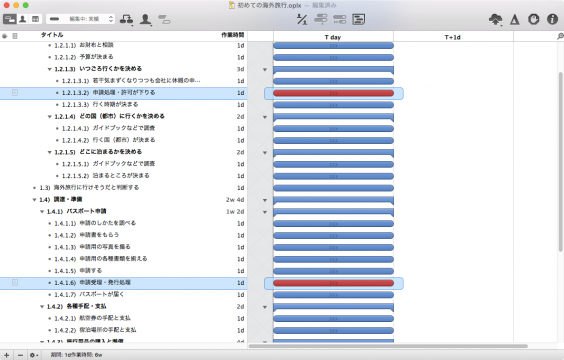Screen dimensions: 564x360
Task: Click the set baseline toolbar icon
Action: [x=358, y=19]
